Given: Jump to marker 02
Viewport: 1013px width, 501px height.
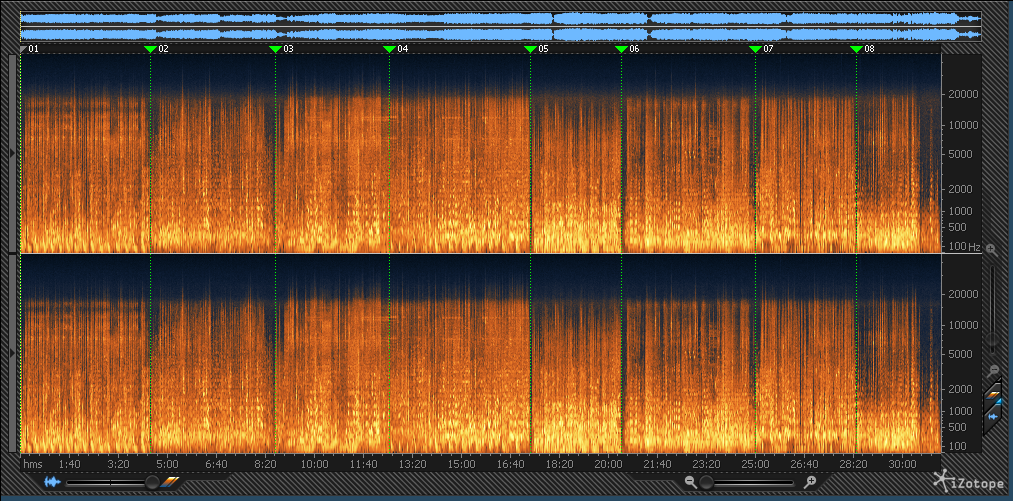Looking at the screenshot, I should point(151,48).
